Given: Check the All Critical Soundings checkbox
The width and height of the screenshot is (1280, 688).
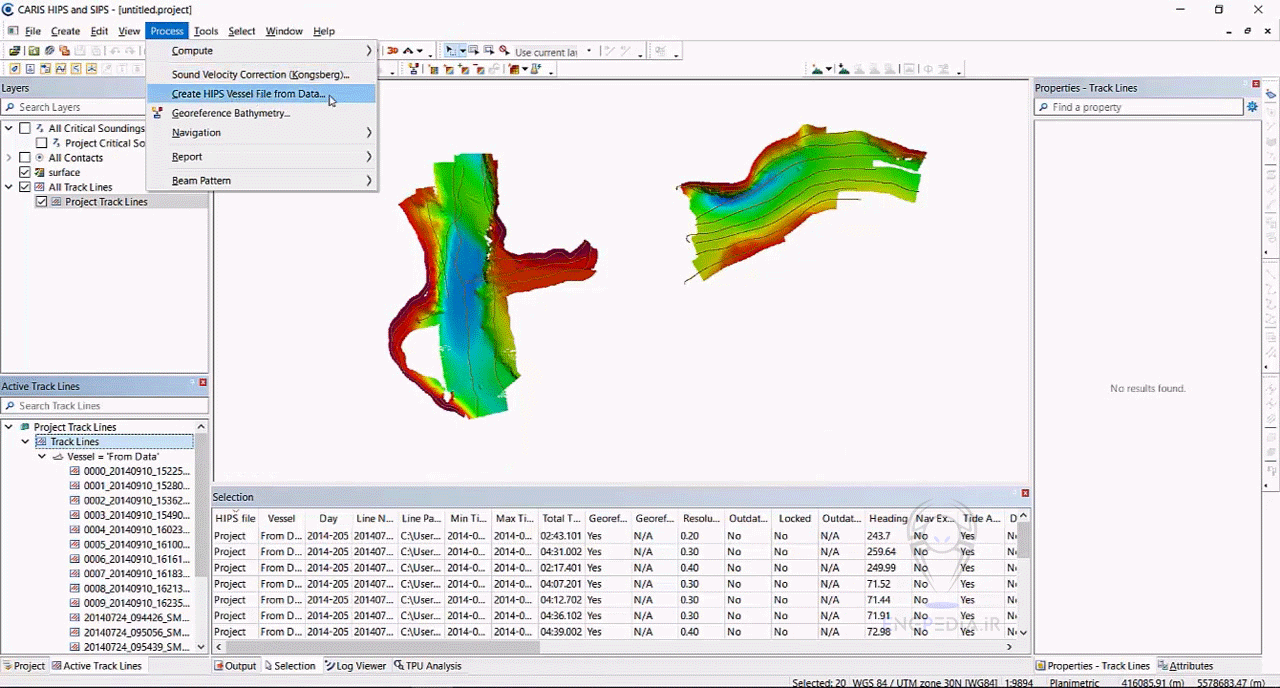Looking at the screenshot, I should (x=26, y=128).
